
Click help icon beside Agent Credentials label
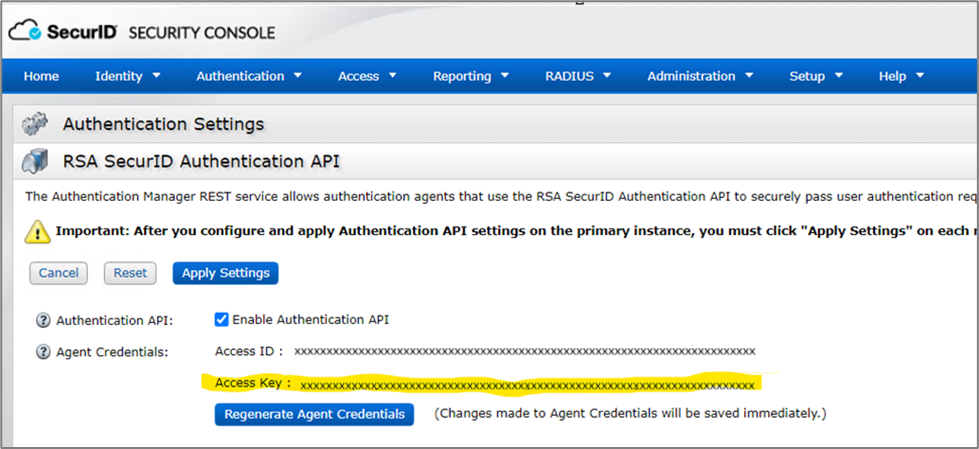pyautogui.click(x=43, y=352)
